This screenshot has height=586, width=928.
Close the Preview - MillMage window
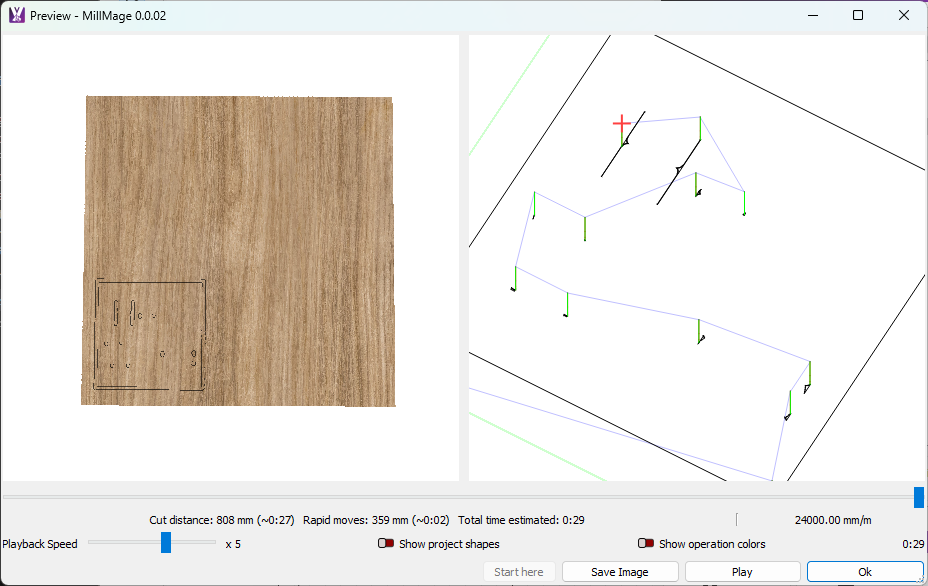tap(904, 15)
